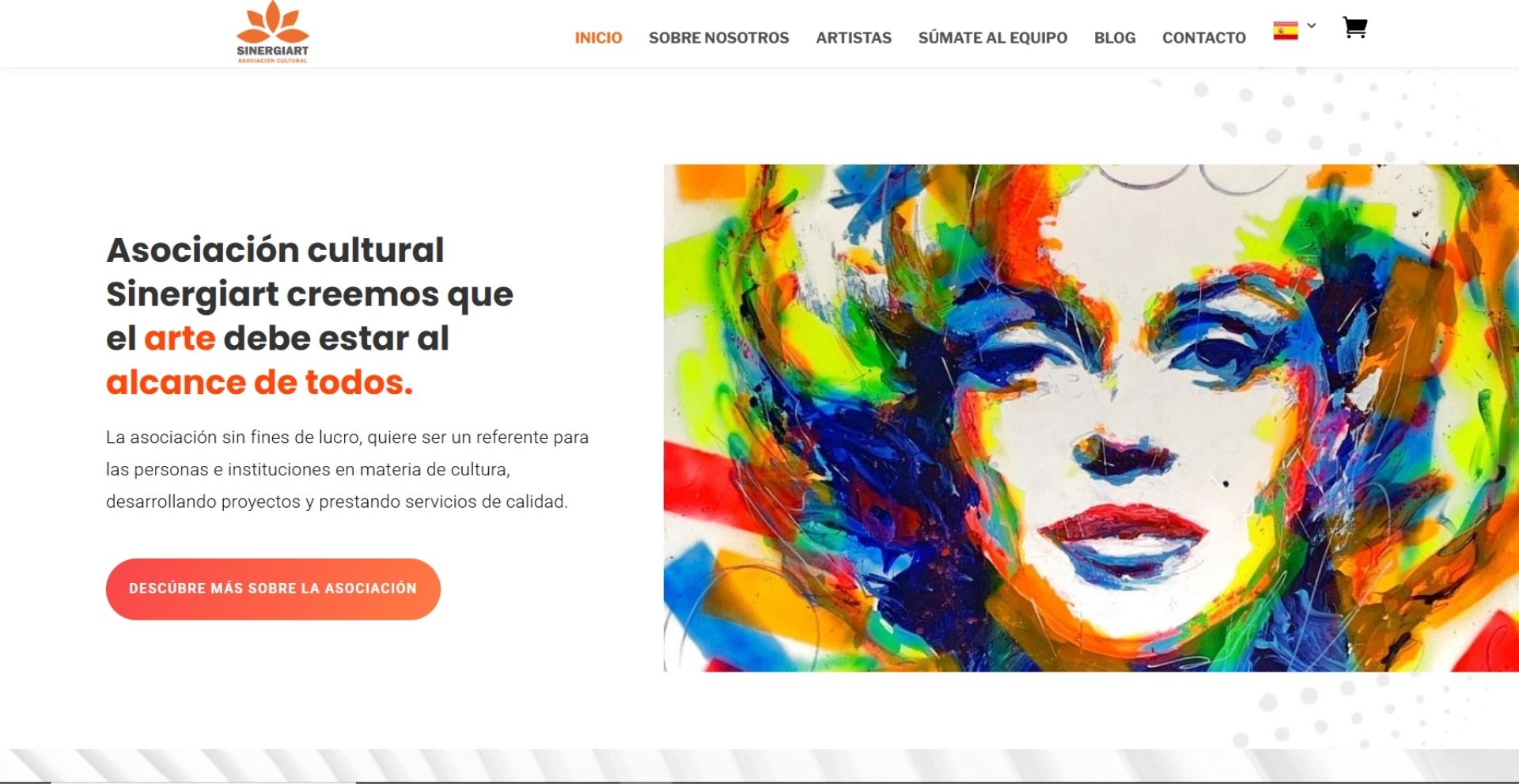Navigate to the Blog section
The width and height of the screenshot is (1519, 784).
coord(1115,37)
